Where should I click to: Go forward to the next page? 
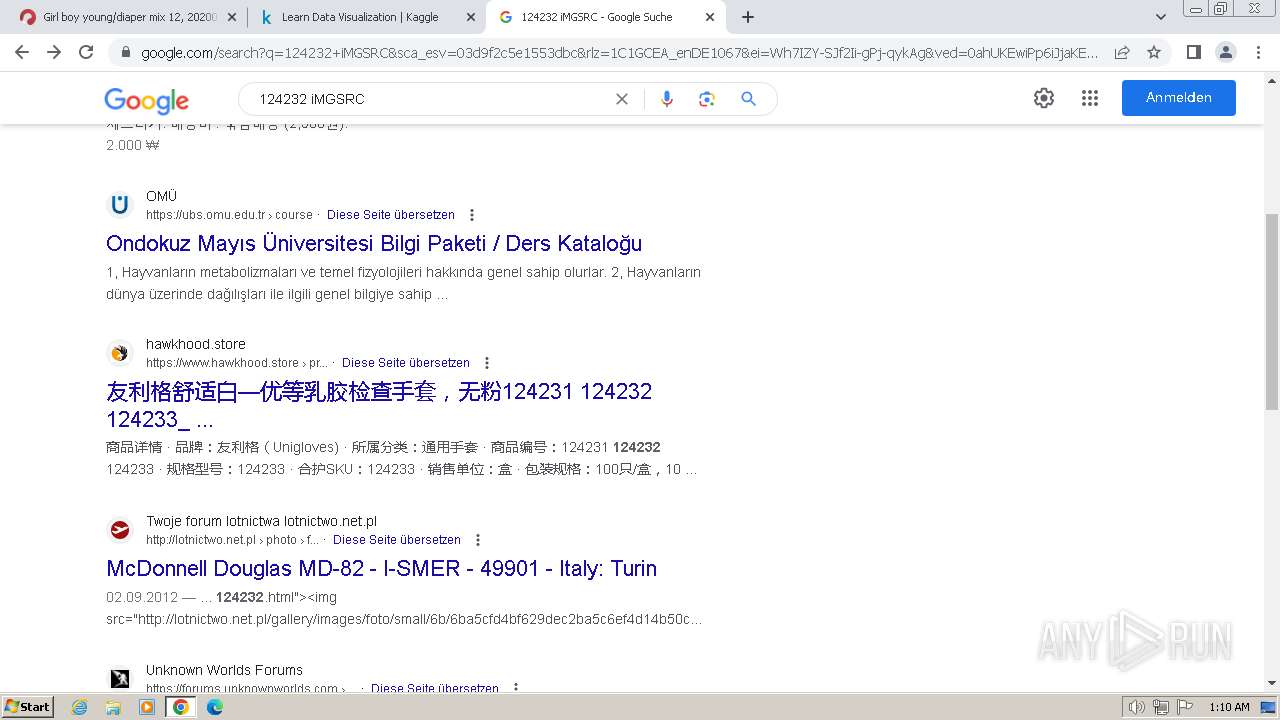point(54,52)
